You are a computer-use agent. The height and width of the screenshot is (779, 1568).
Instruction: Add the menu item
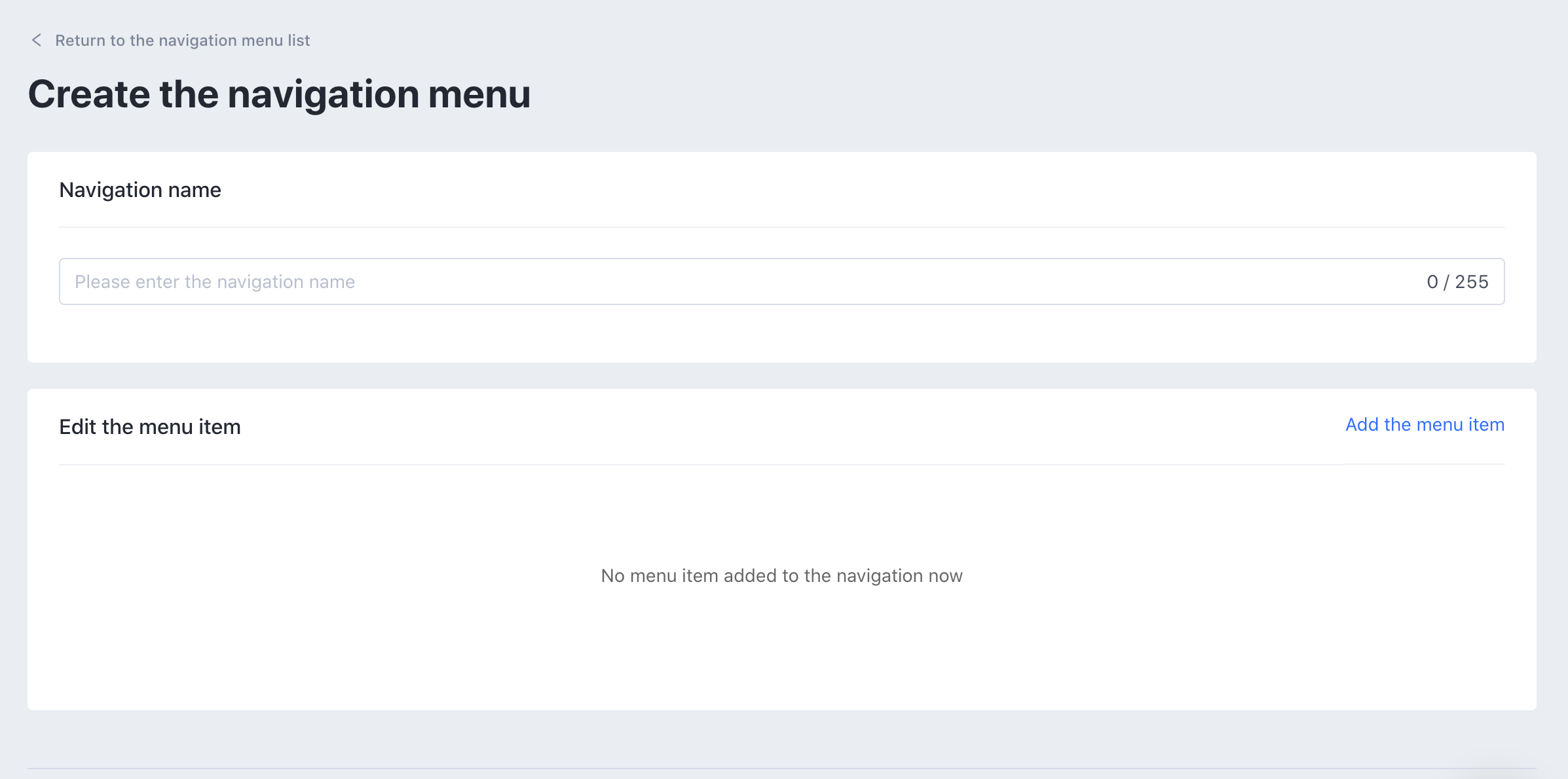(1425, 425)
